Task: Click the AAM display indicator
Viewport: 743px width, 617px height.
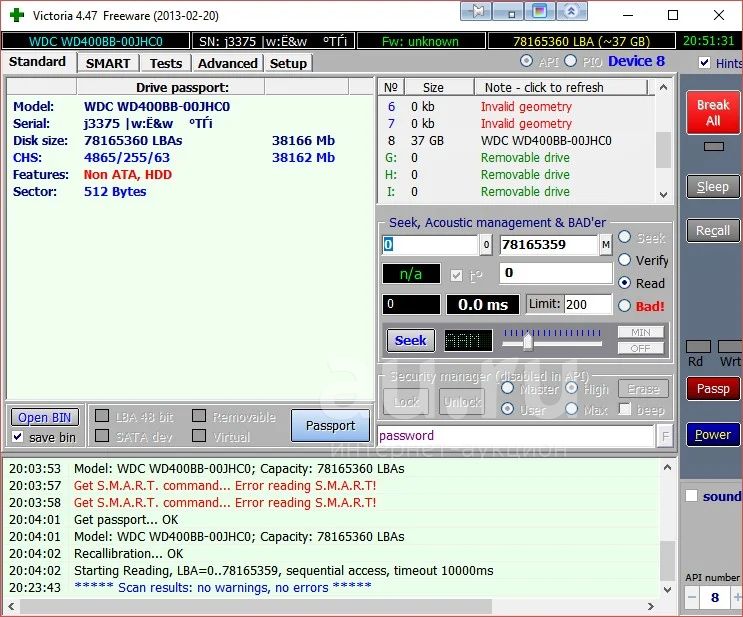Action: [x=468, y=341]
